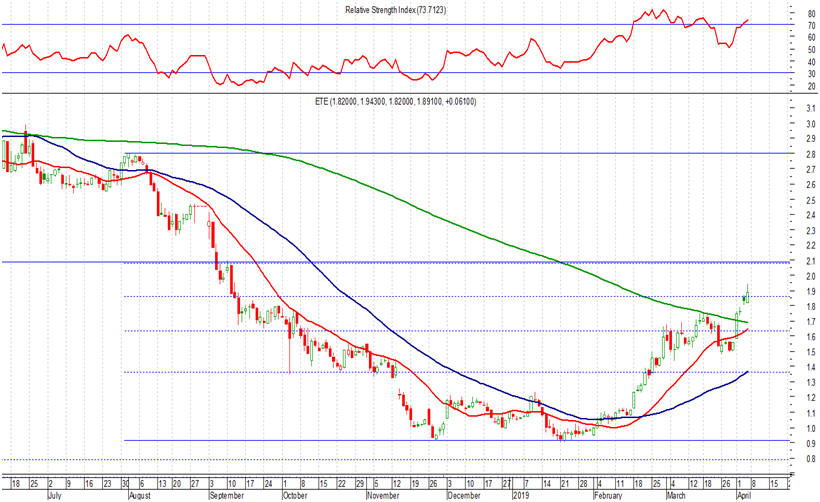Image resolution: width=820 pixels, height=502 pixels.
Task: Select the December month label
Action: [464, 495]
